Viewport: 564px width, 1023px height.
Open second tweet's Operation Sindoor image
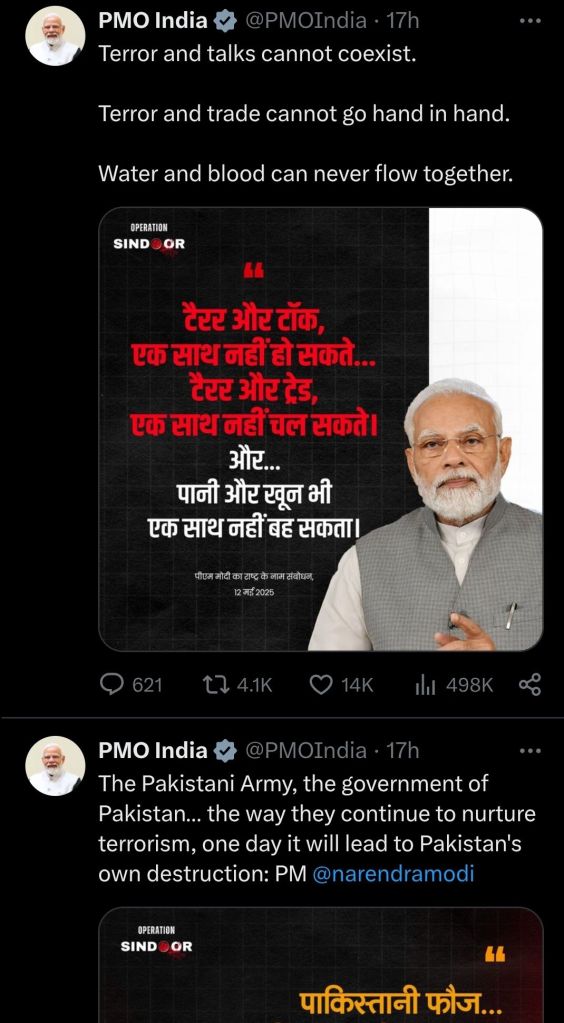pyautogui.click(x=321, y=965)
